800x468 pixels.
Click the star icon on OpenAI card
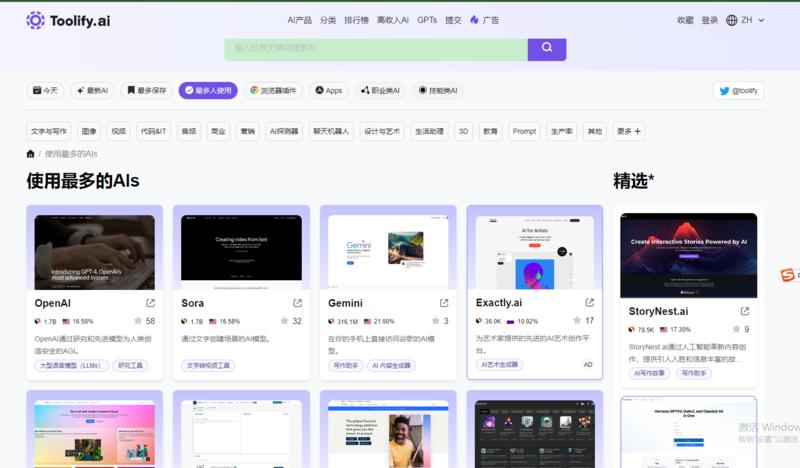coord(138,321)
